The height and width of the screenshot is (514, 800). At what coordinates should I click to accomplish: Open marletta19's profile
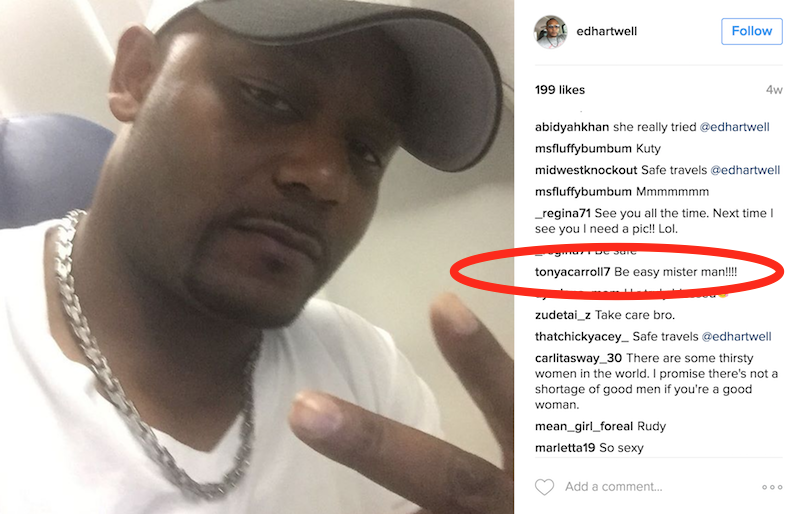(565, 448)
